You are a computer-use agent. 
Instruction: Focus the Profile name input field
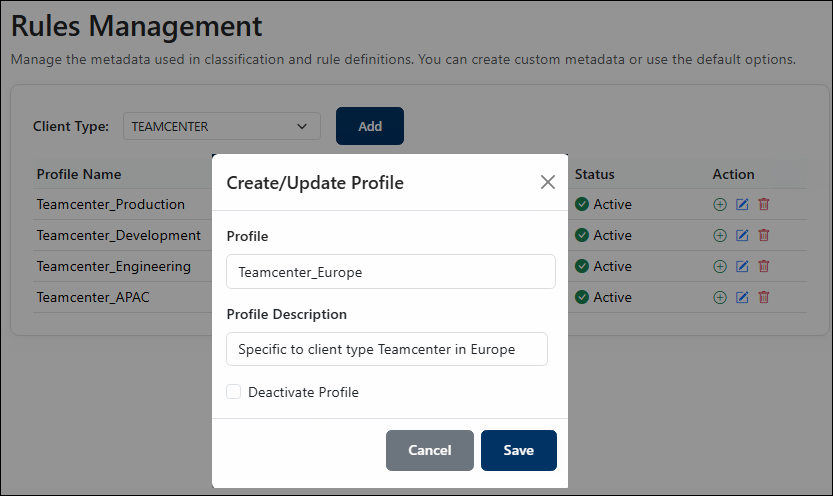tap(391, 272)
